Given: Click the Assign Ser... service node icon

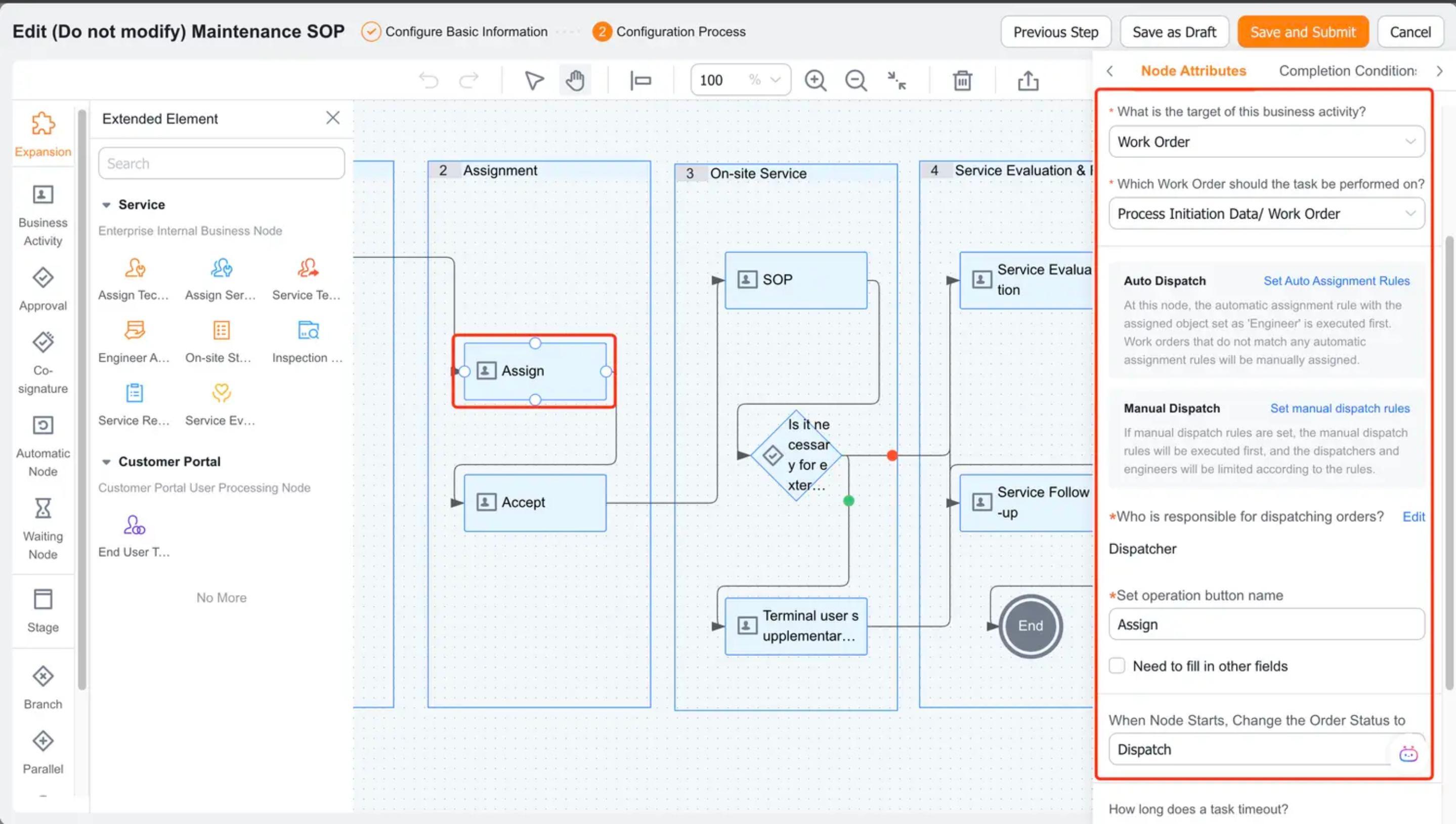Looking at the screenshot, I should pyautogui.click(x=221, y=268).
